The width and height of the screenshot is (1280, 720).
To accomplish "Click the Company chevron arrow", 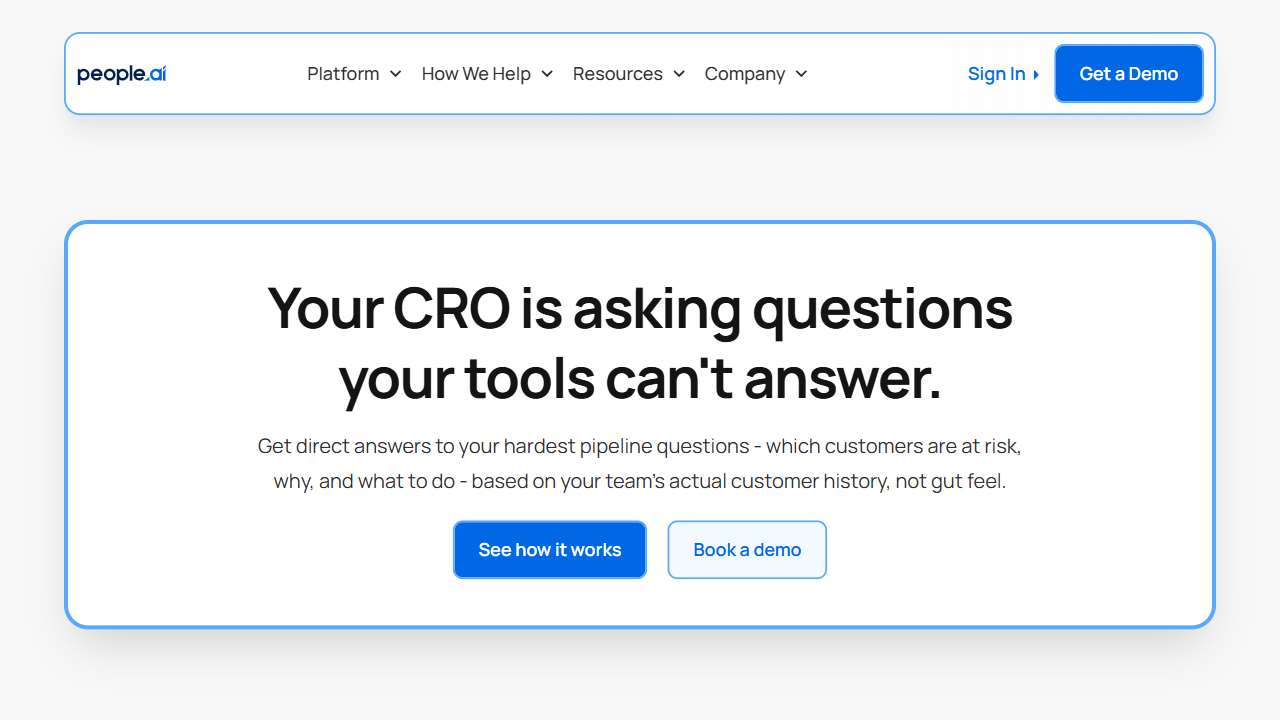I will pos(801,74).
